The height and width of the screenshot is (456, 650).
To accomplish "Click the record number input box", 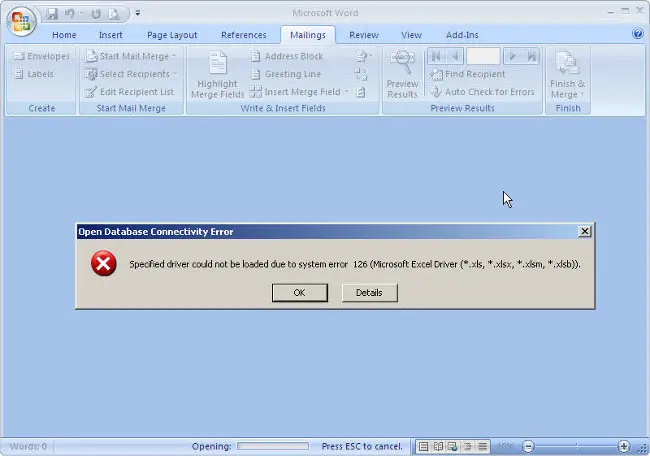I will (483, 56).
